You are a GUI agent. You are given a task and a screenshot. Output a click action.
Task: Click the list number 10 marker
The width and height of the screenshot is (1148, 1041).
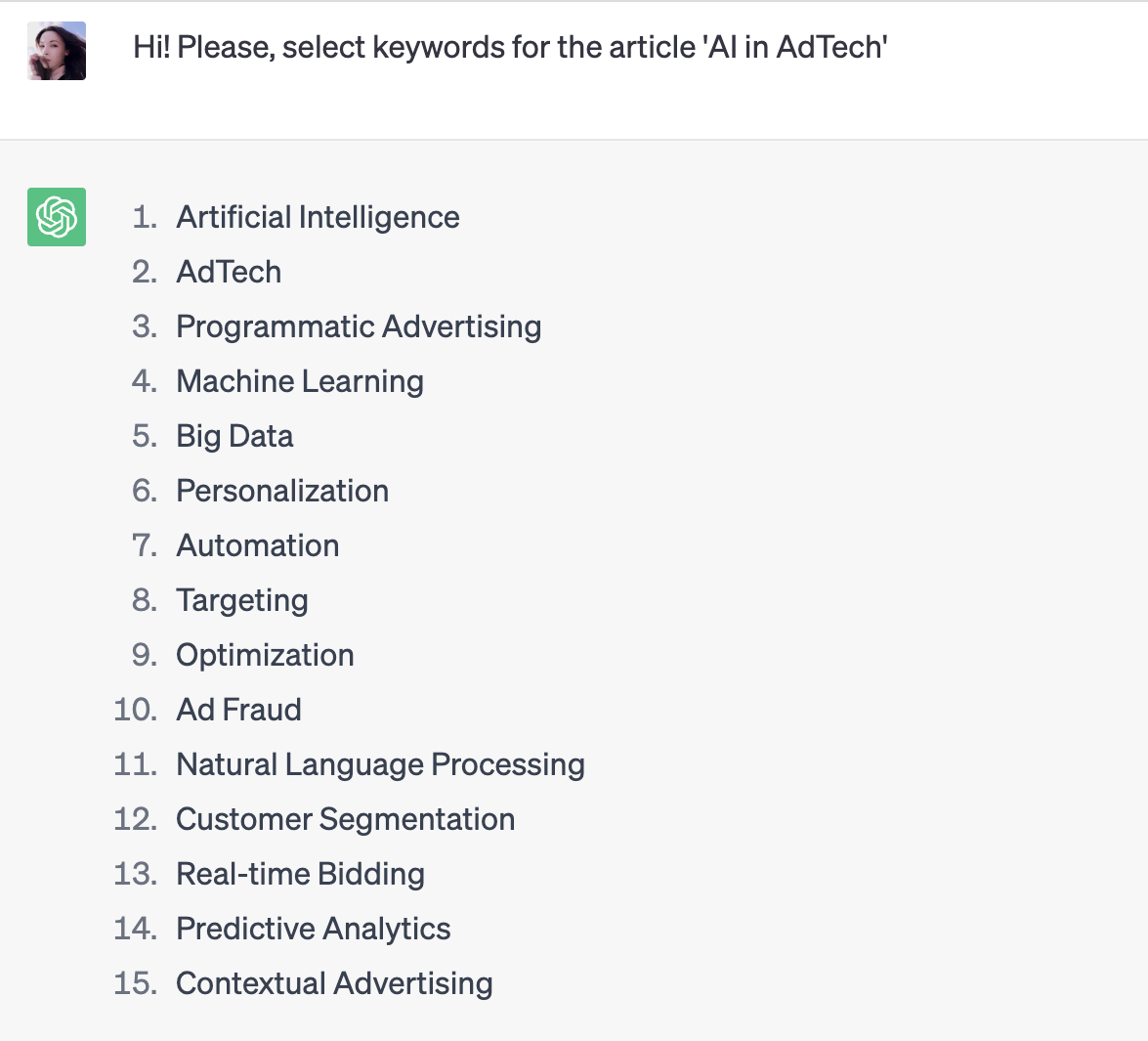pyautogui.click(x=136, y=710)
